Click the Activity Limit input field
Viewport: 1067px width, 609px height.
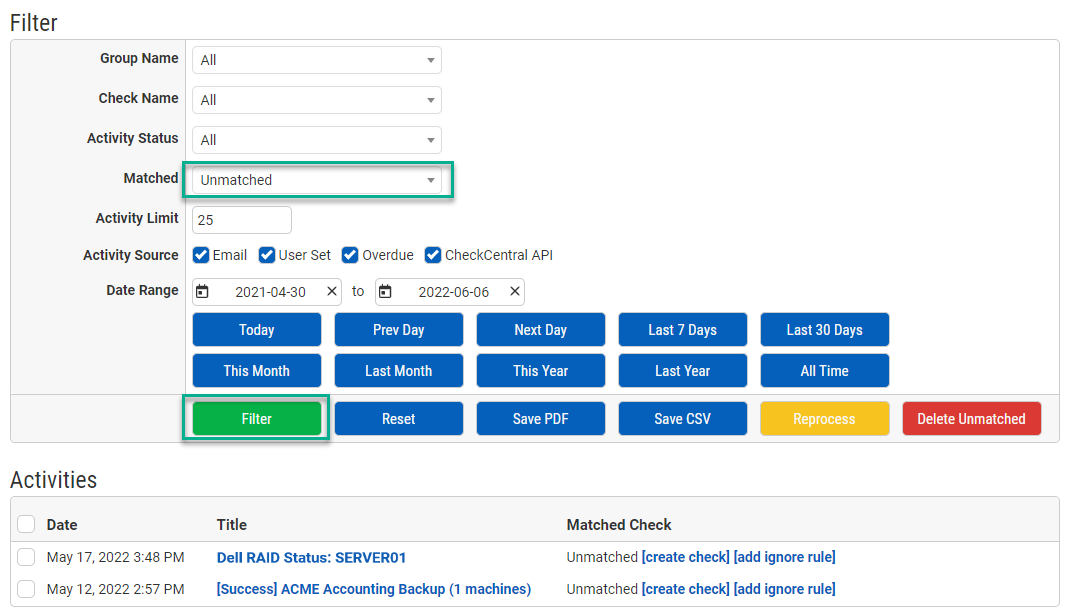(241, 220)
